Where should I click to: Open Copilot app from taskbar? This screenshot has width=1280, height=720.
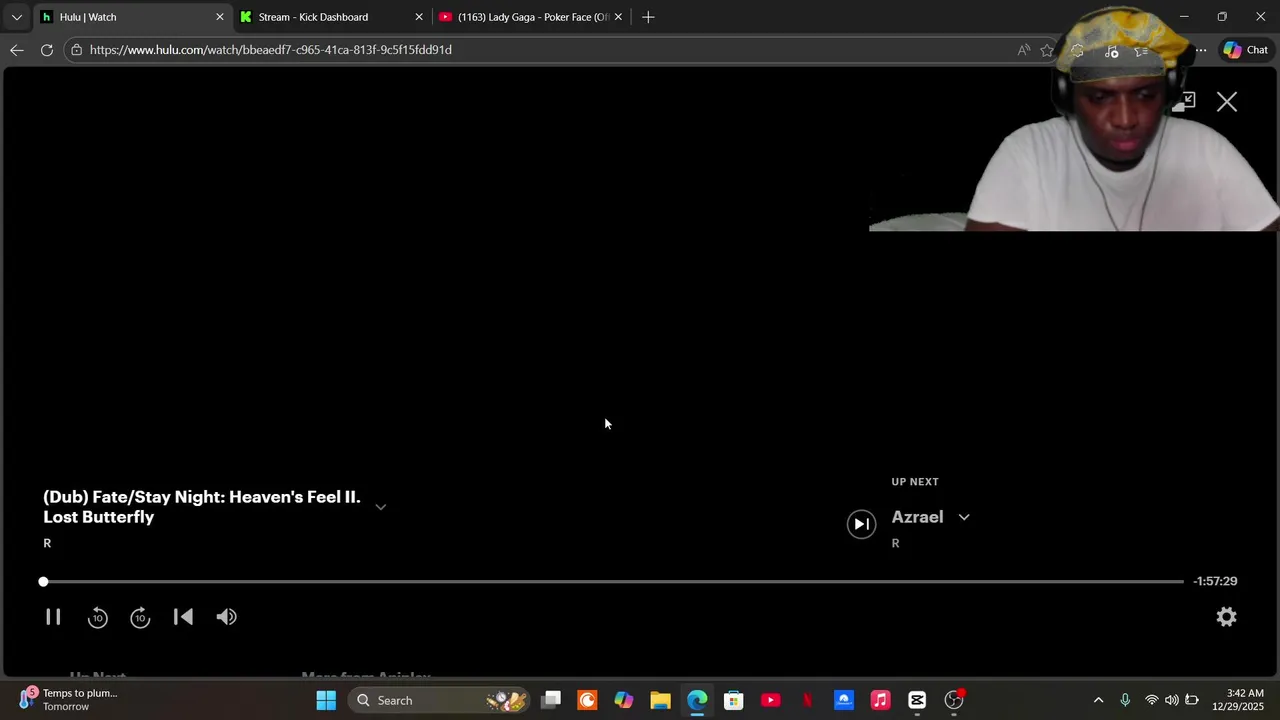tap(623, 700)
